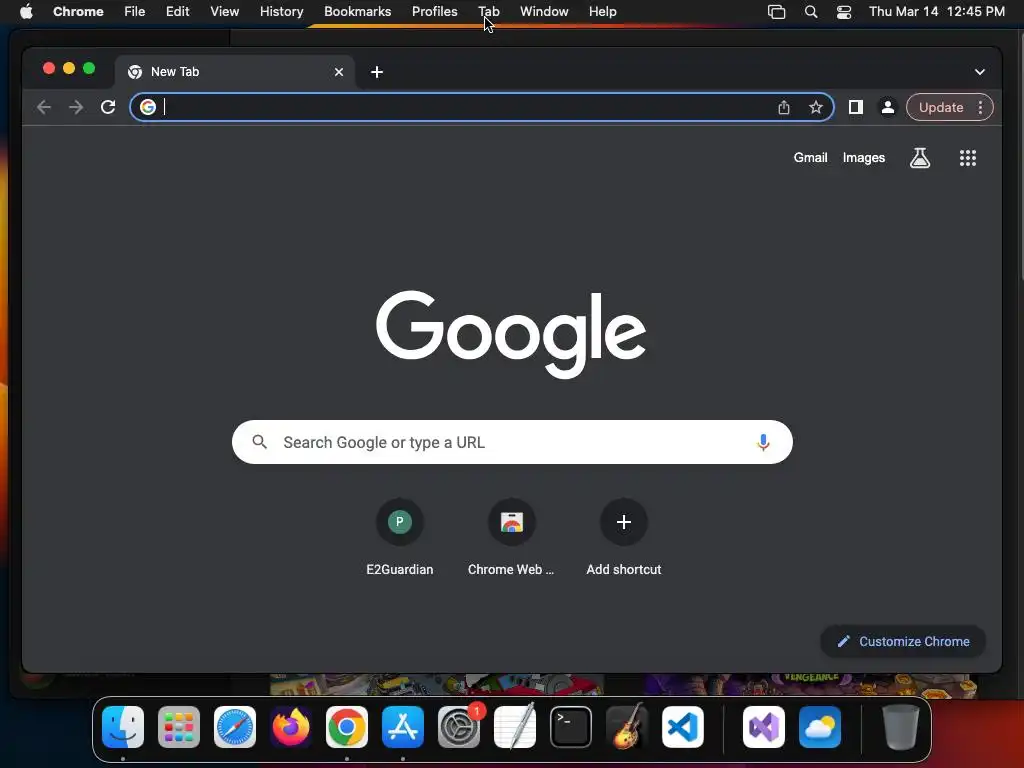Open the Bookmarks menu
The image size is (1024, 768).
click(357, 12)
